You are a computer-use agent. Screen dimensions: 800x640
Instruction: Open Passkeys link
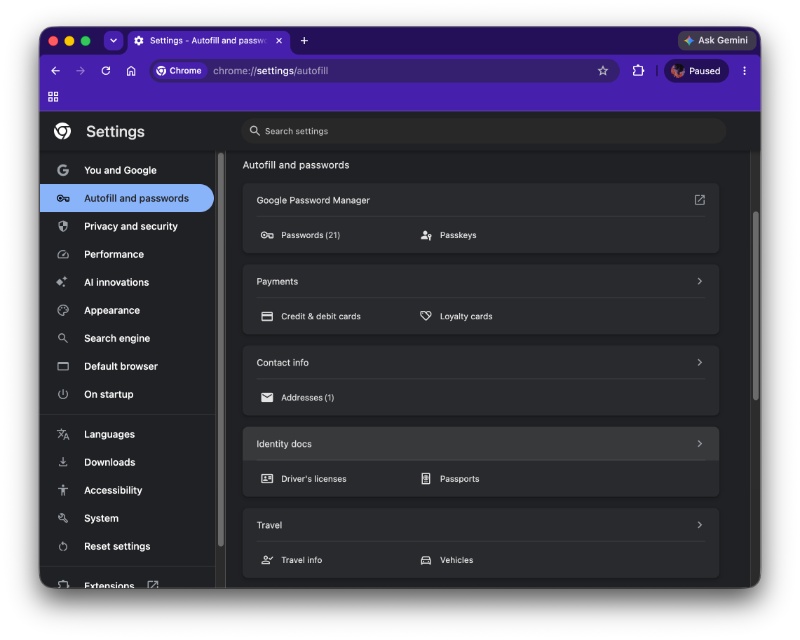point(458,235)
